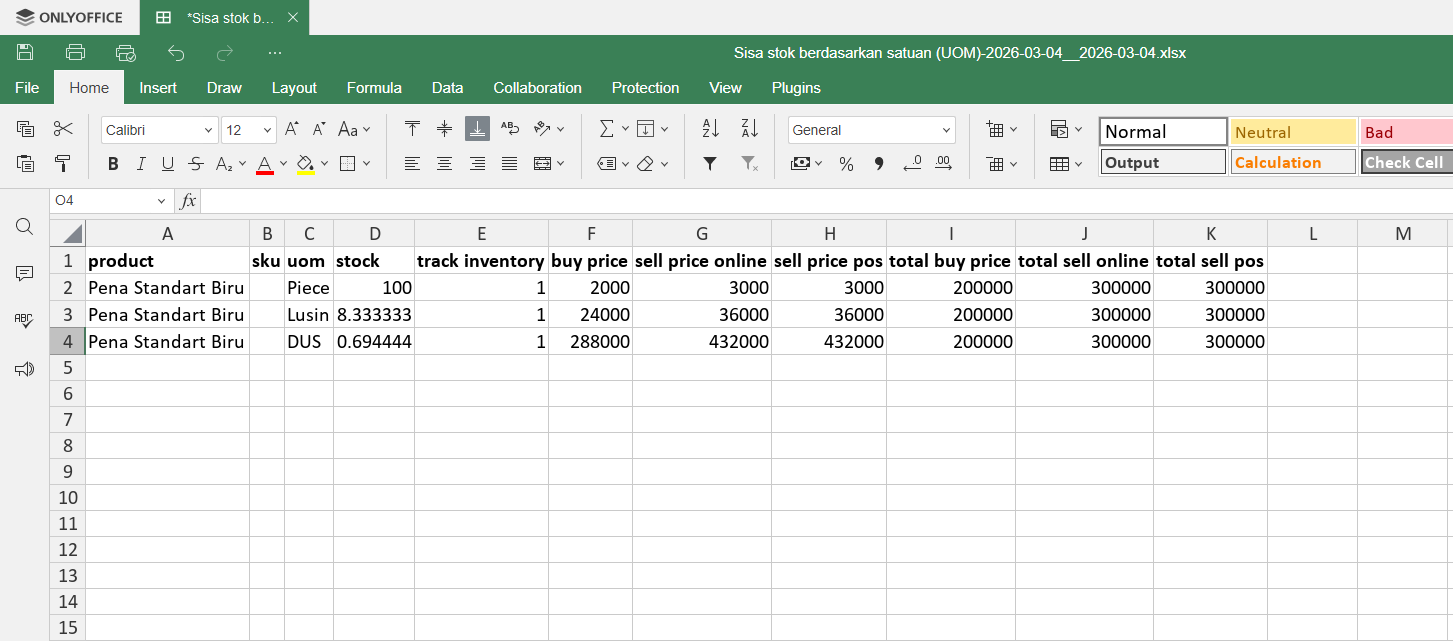Decrease decimal places
The width and height of the screenshot is (1453, 641).
912,163
